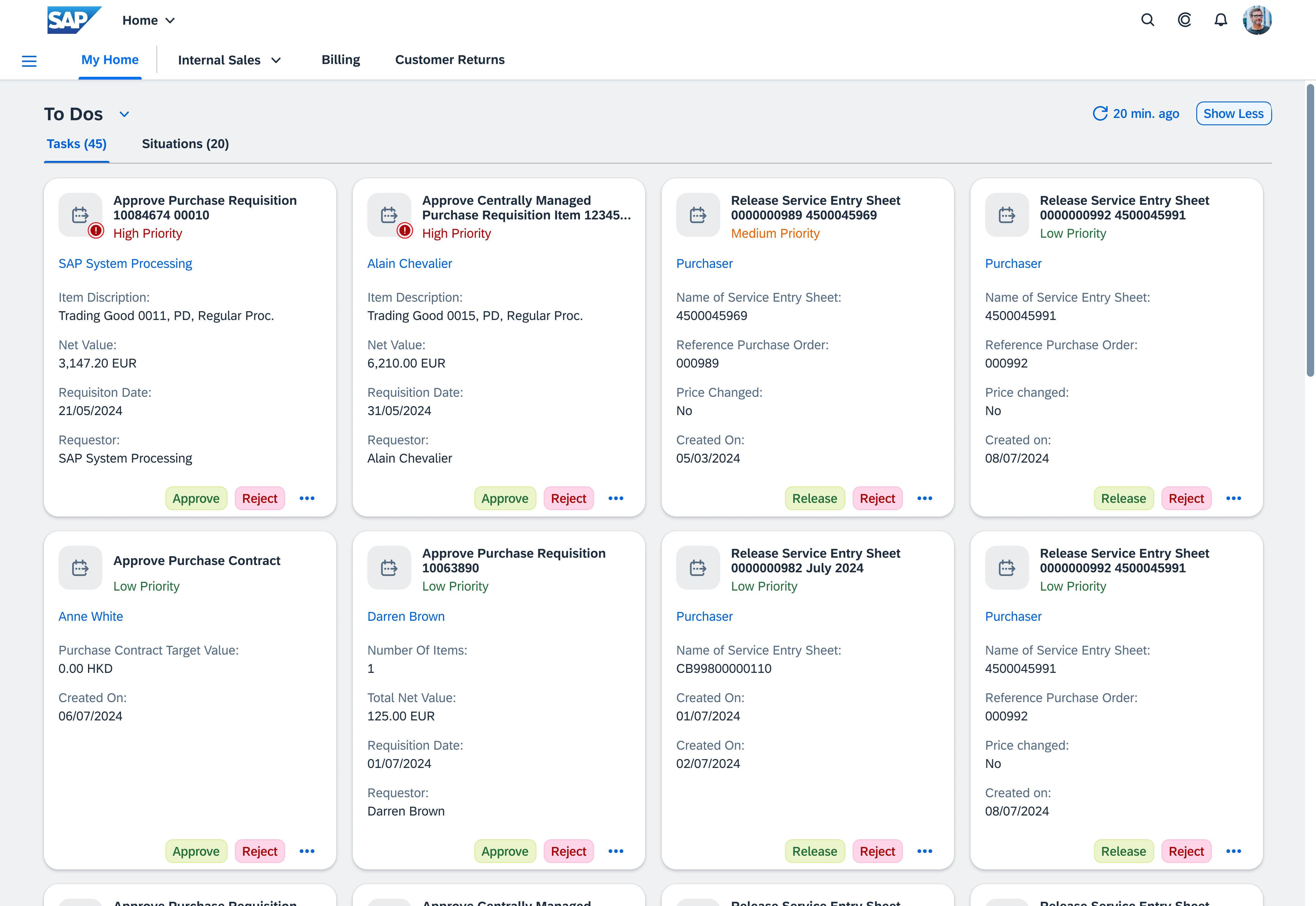Reject Service Entry Sheet 0000000982 July 2024

point(877,851)
